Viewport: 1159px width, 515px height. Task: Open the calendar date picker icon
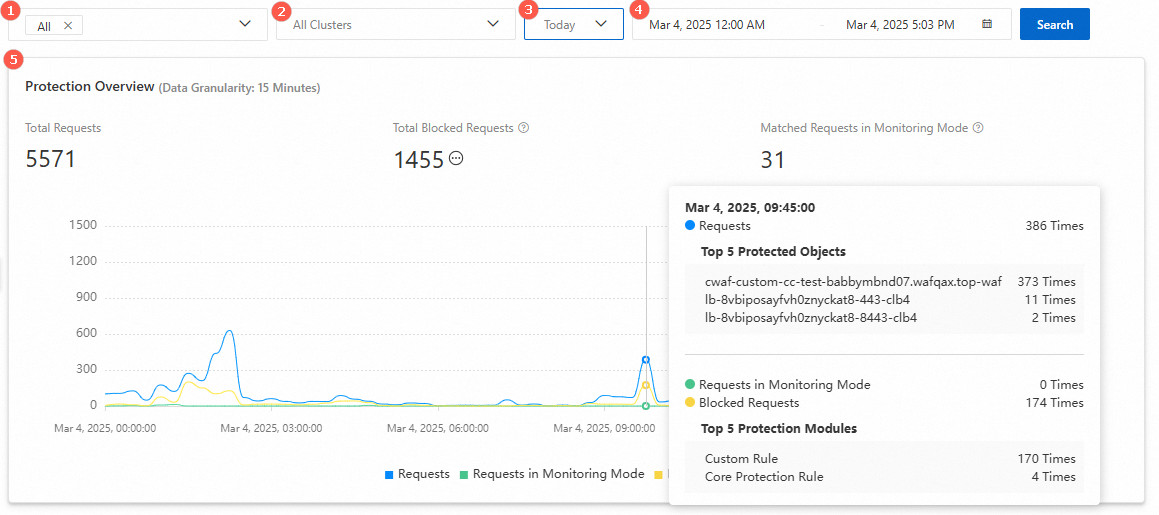987,24
